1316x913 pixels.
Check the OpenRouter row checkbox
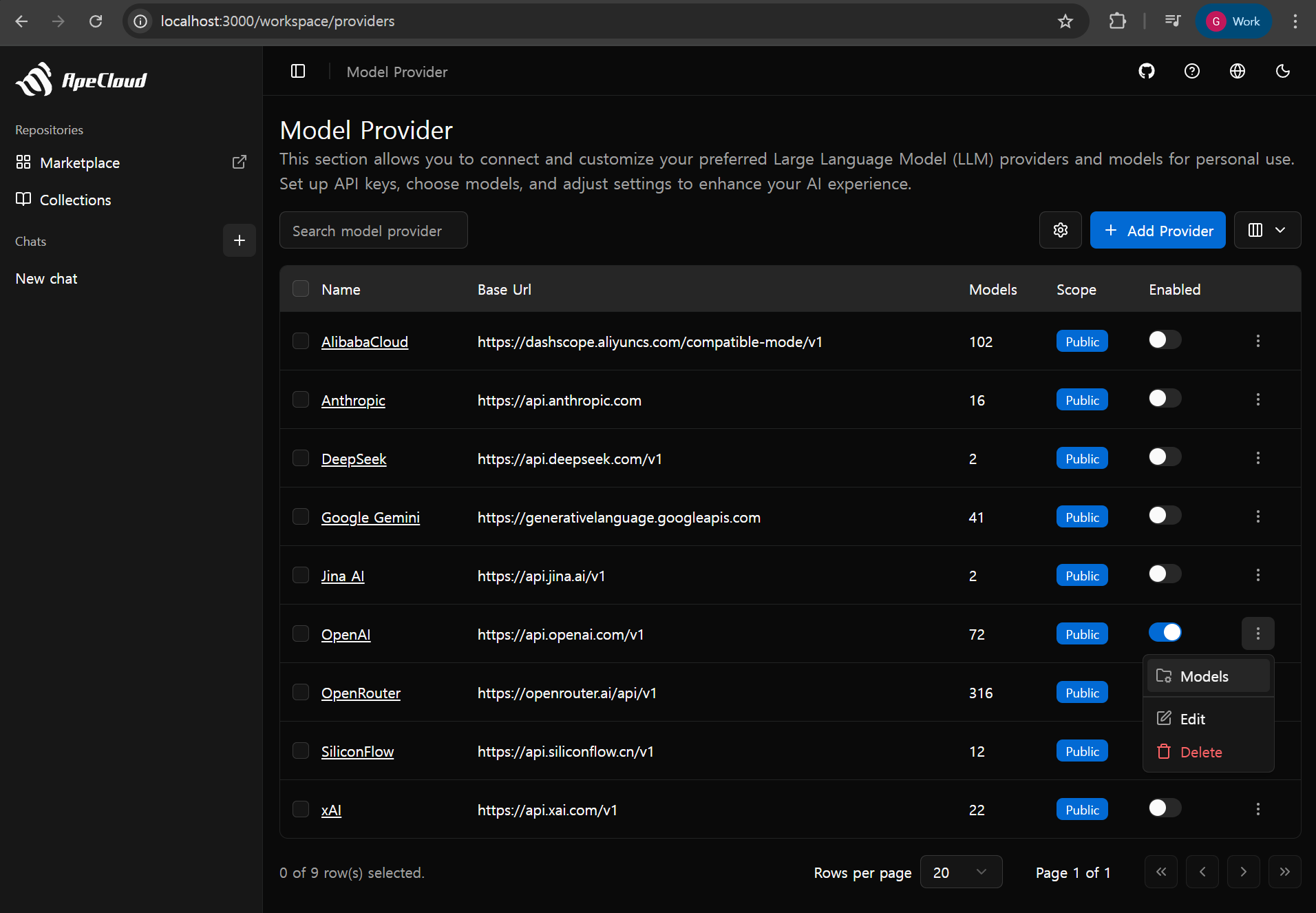point(301,692)
